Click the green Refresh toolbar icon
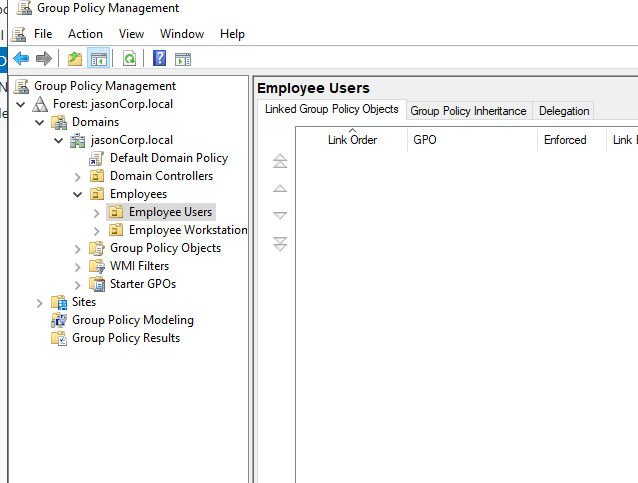 pos(129,59)
